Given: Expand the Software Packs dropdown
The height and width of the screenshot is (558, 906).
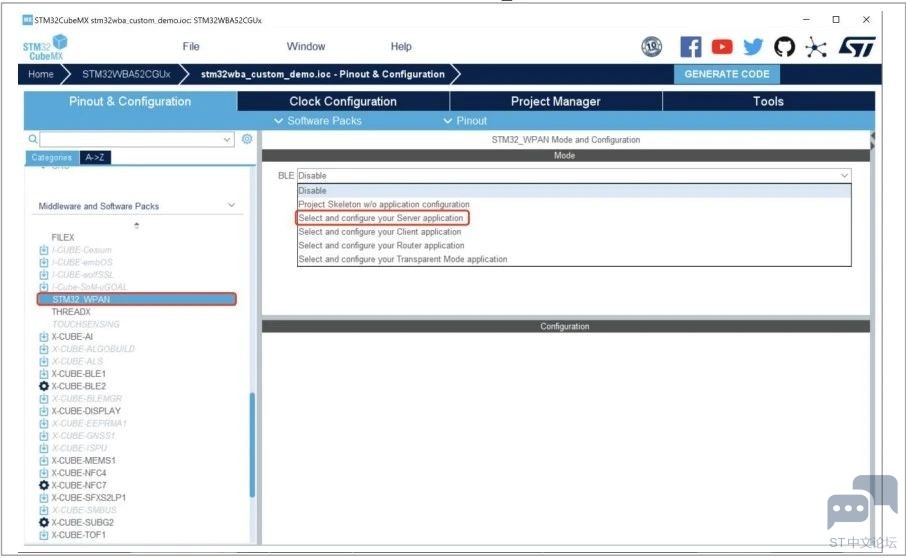Looking at the screenshot, I should pyautogui.click(x=318, y=121).
